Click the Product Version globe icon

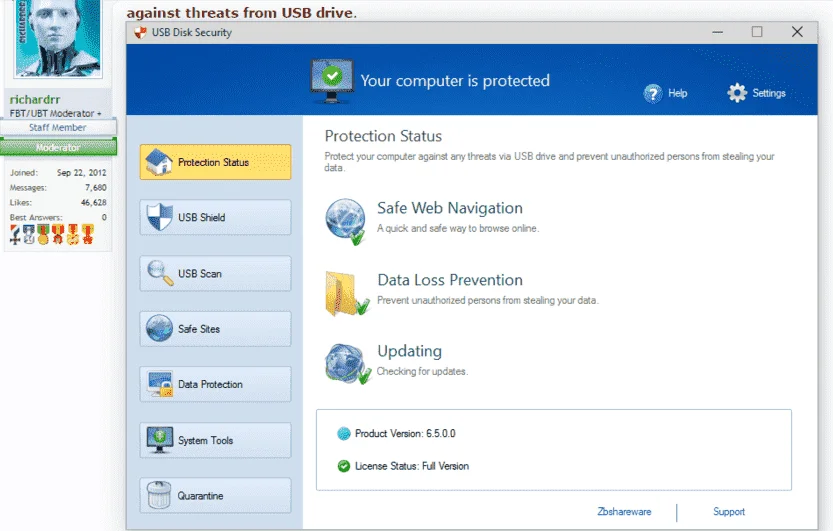pyautogui.click(x=344, y=434)
